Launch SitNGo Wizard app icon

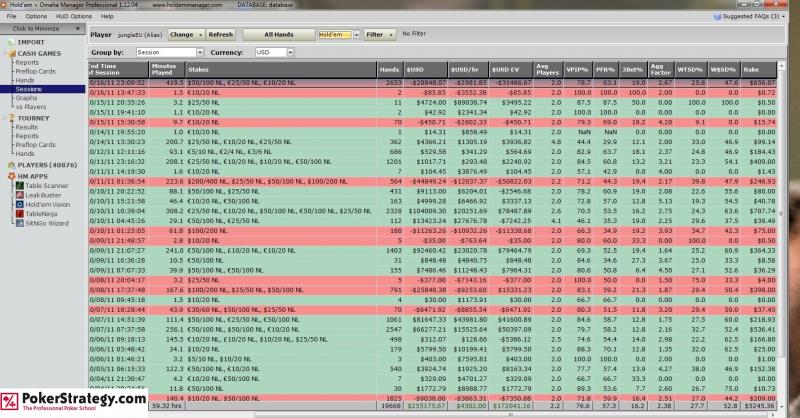[20, 223]
